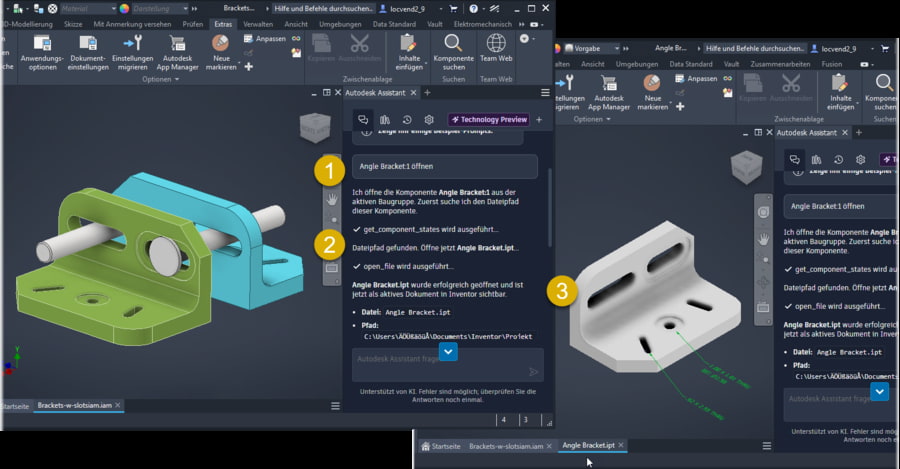Open the Vorgabe dropdown in right window
Viewport: 900px width, 469px height.
tap(592, 48)
